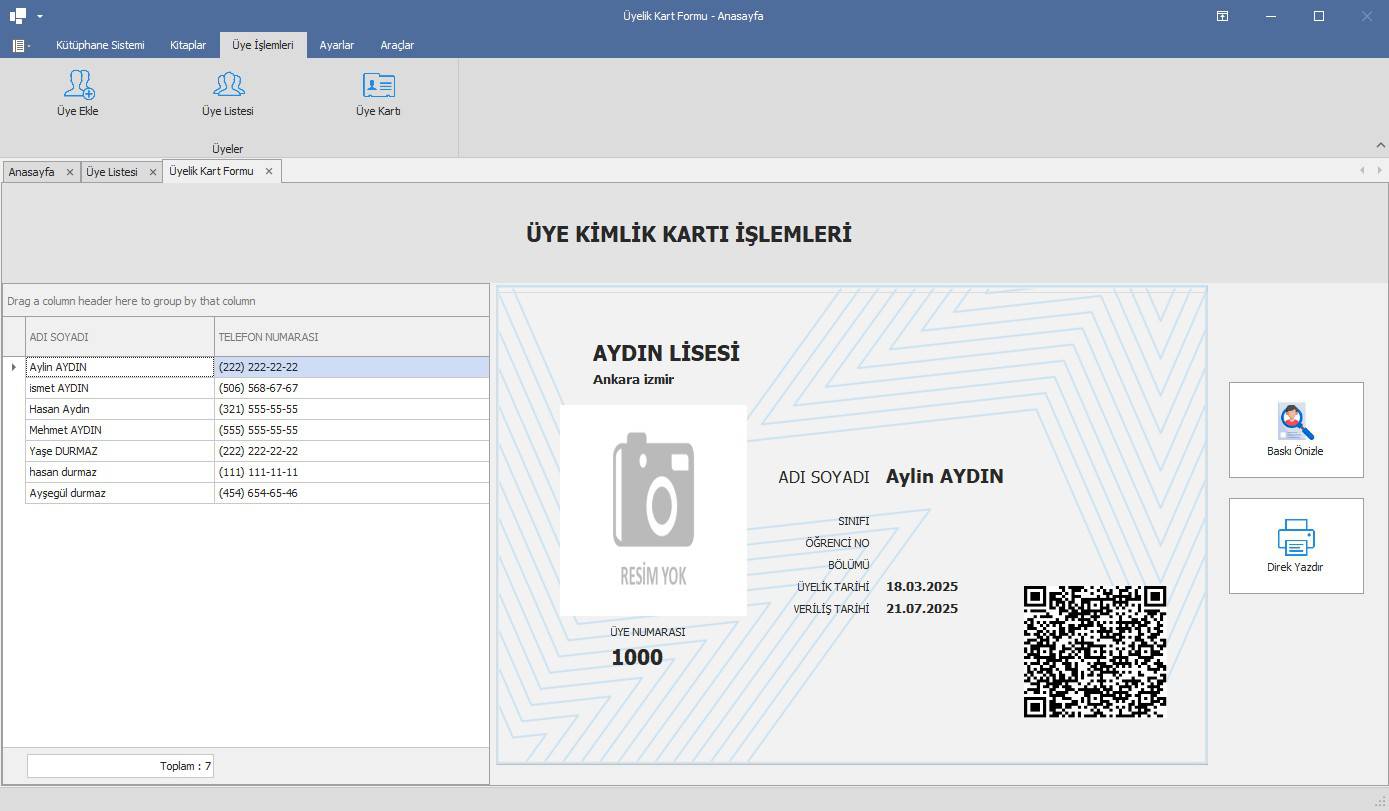Collapse the ribbon with the chevron arrow
Viewport: 1389px width, 811px height.
tap(1380, 145)
